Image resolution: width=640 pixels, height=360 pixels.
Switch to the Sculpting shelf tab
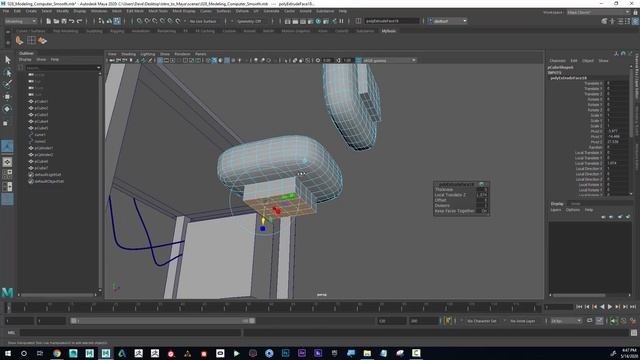click(94, 31)
